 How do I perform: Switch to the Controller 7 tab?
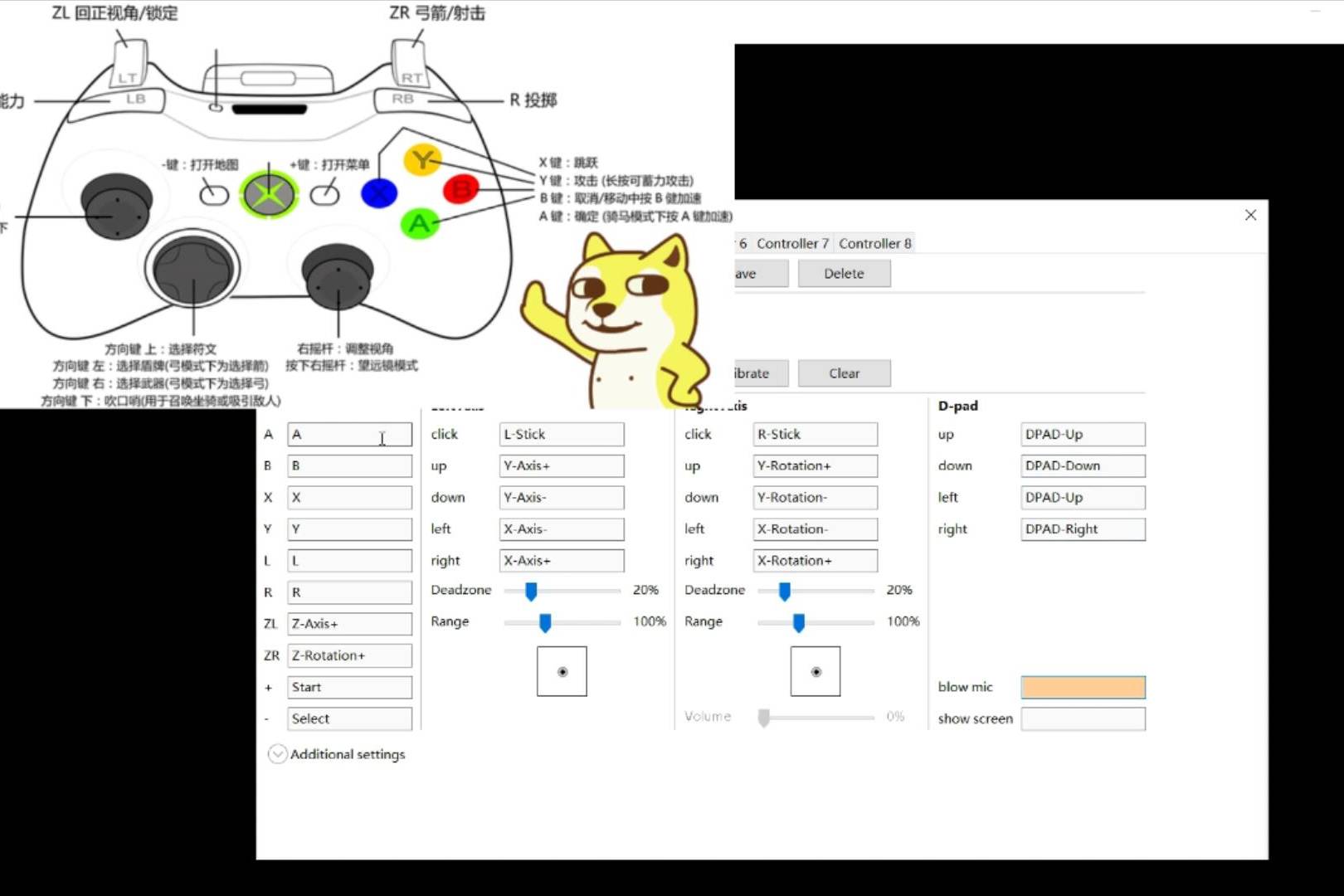(792, 243)
